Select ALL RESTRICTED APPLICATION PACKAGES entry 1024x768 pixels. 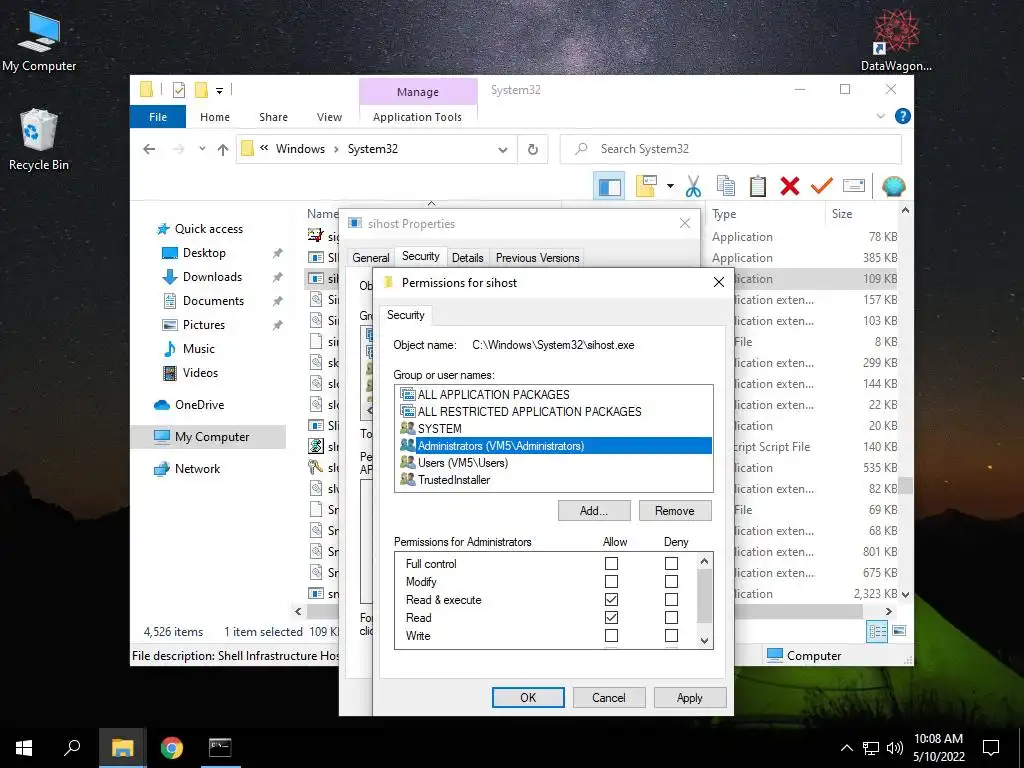pos(554,411)
